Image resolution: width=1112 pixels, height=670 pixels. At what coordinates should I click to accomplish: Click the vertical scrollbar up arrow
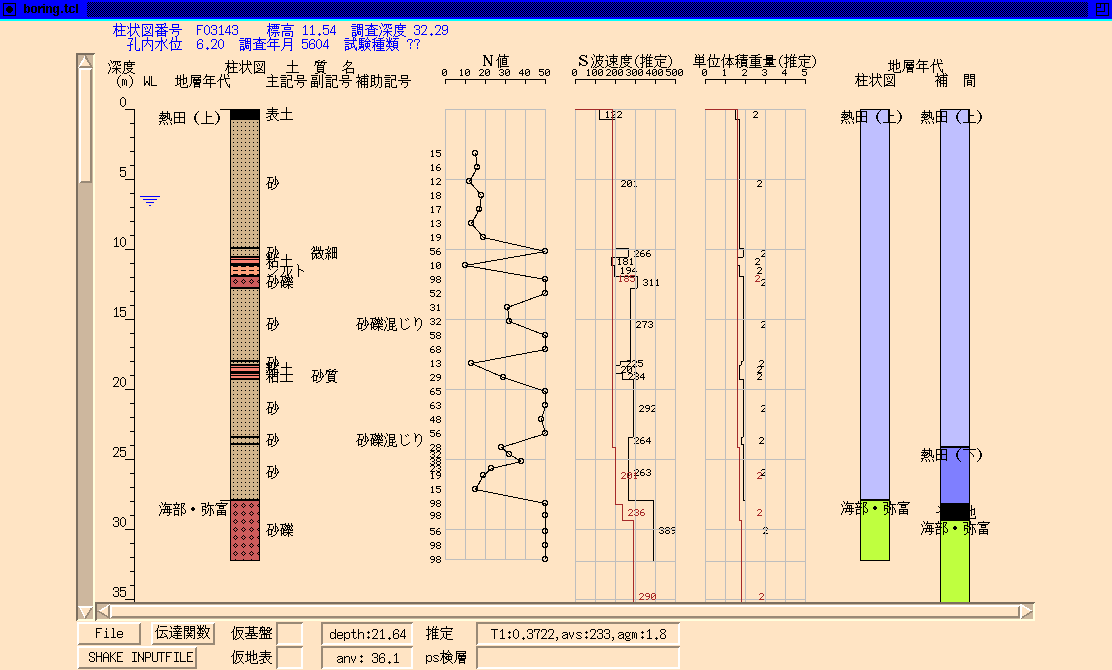[85, 62]
